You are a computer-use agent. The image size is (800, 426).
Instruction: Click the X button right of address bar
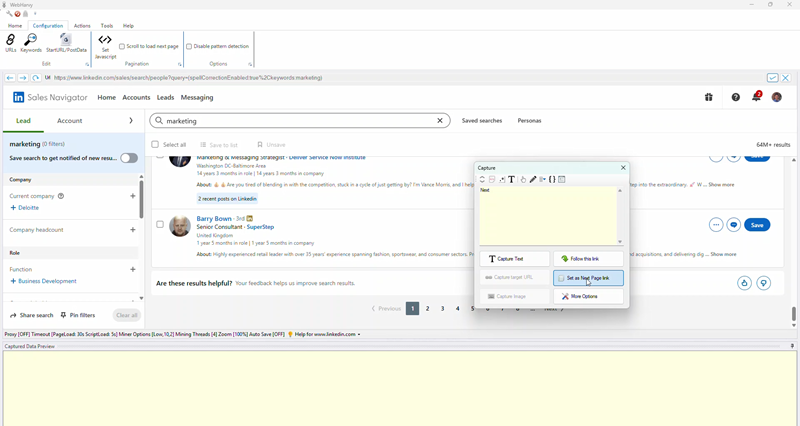coord(786,78)
